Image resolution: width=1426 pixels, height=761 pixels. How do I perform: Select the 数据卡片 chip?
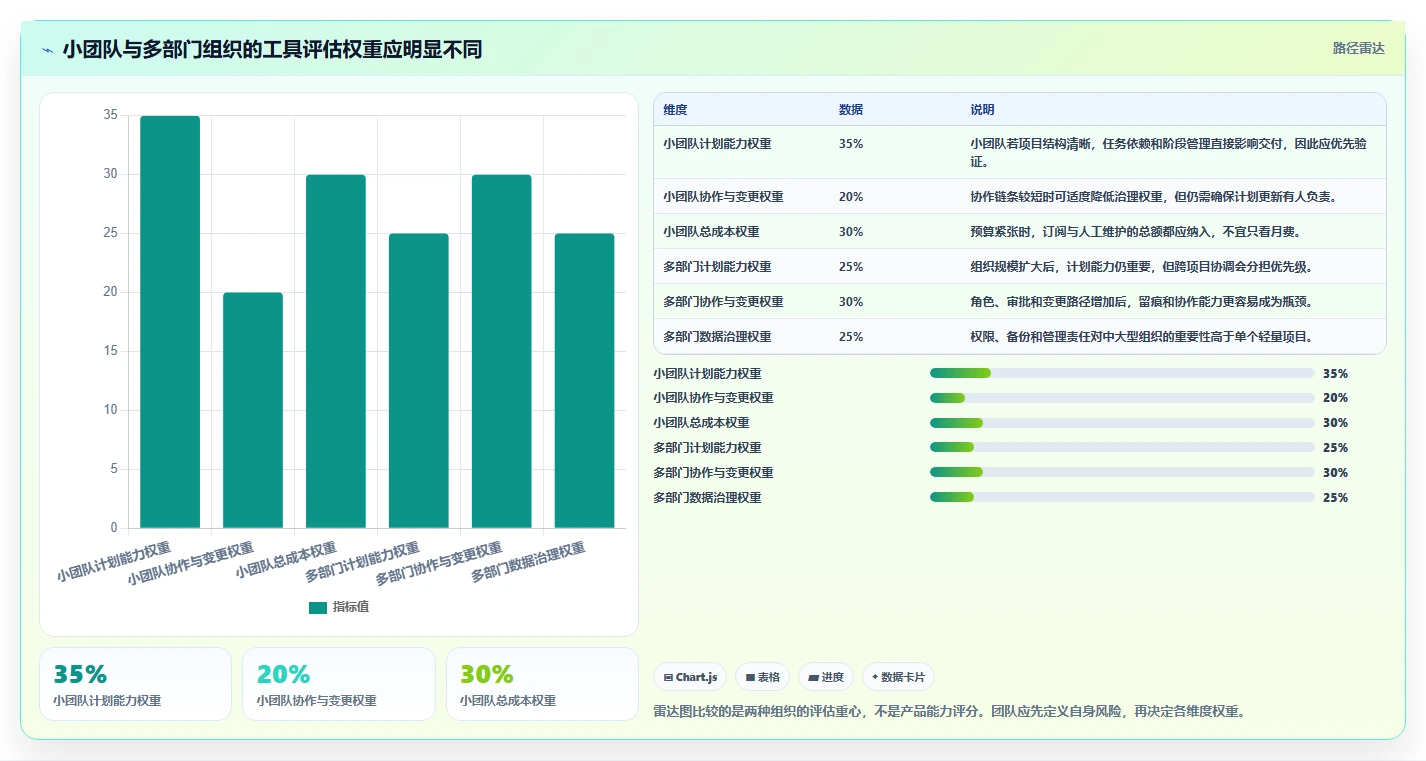tap(898, 677)
